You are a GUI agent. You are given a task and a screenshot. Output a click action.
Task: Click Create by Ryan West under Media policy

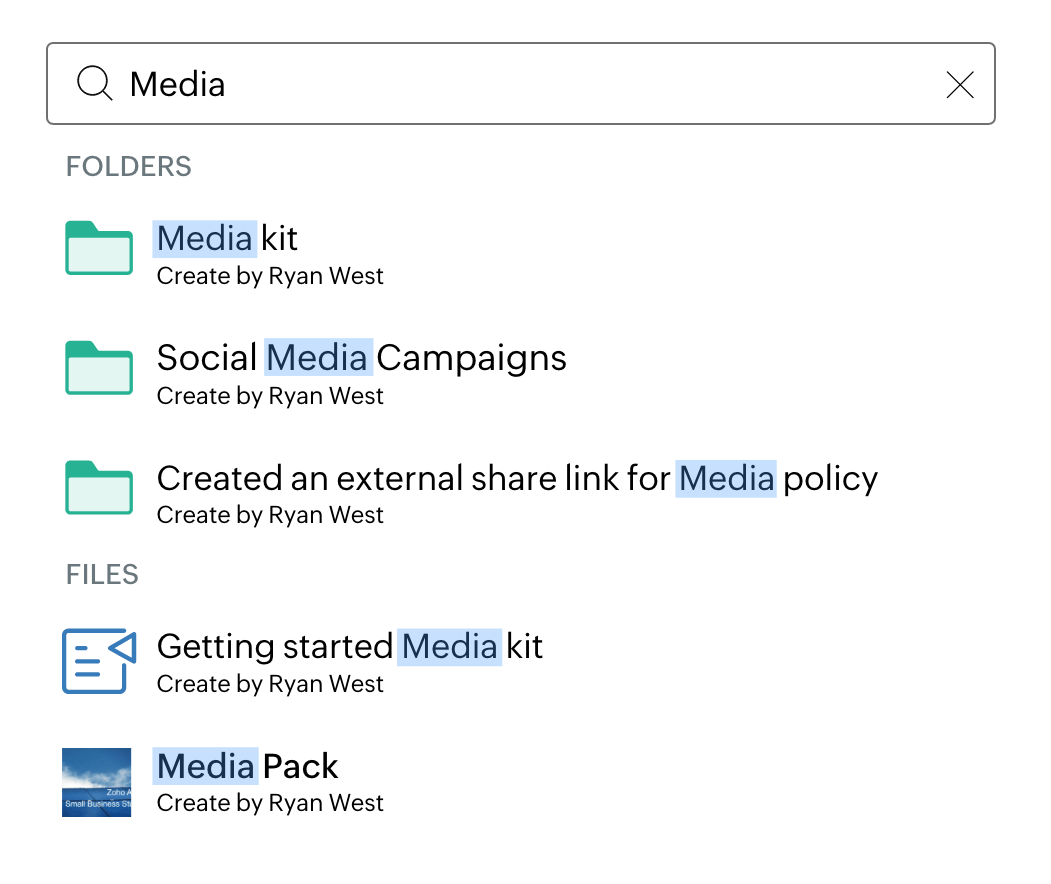click(x=270, y=516)
